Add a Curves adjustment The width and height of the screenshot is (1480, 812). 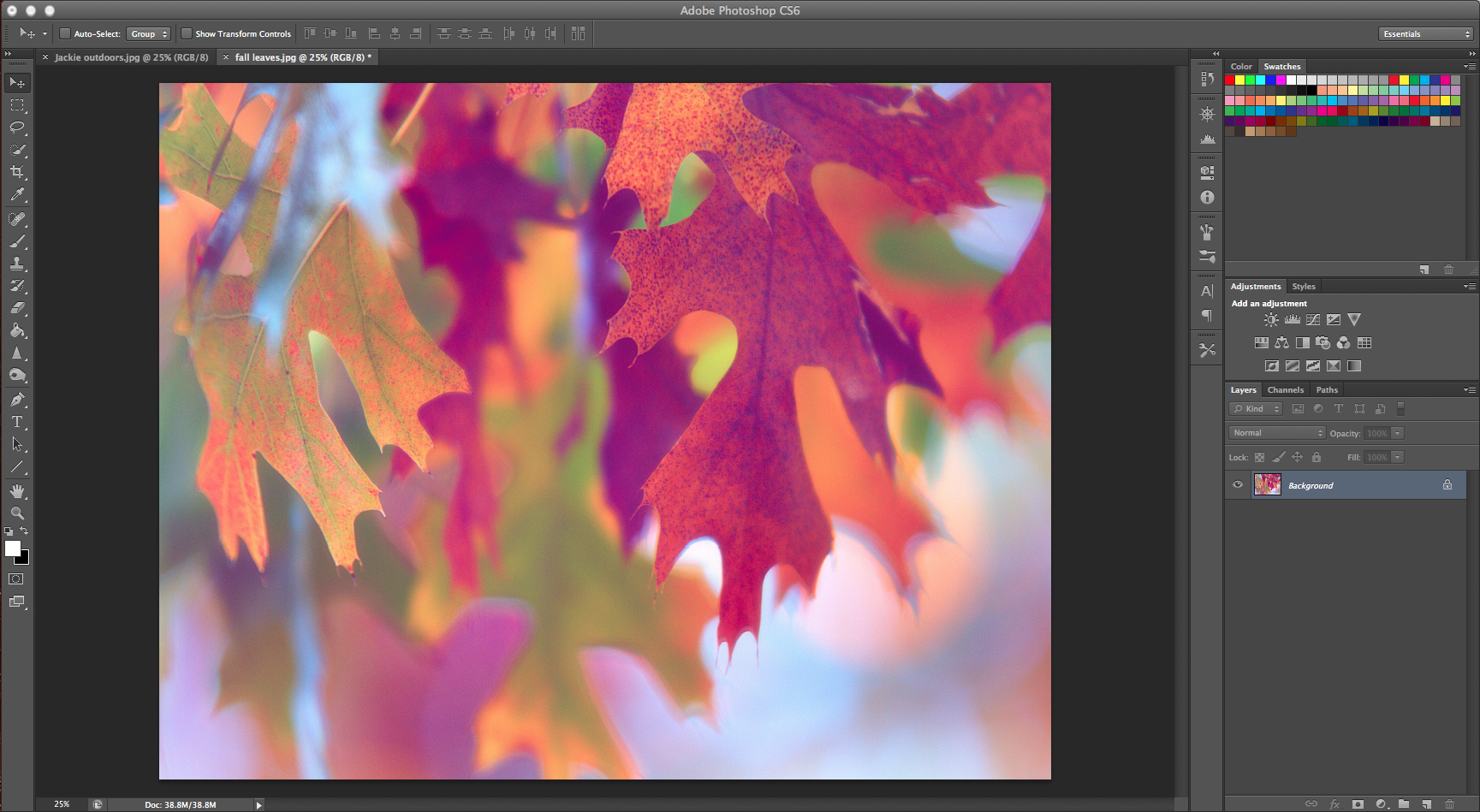point(1313,320)
